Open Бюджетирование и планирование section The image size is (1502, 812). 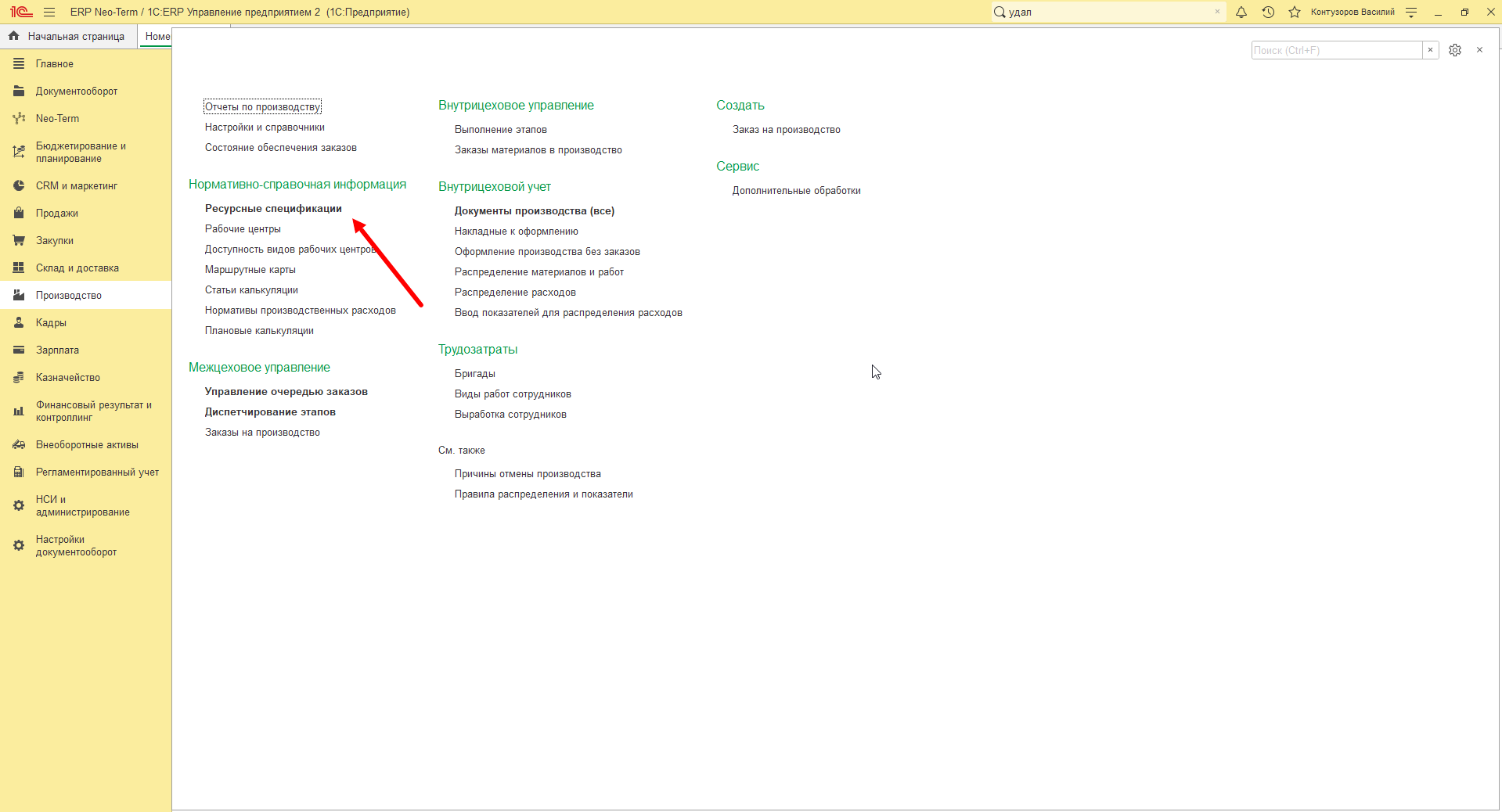(85, 153)
